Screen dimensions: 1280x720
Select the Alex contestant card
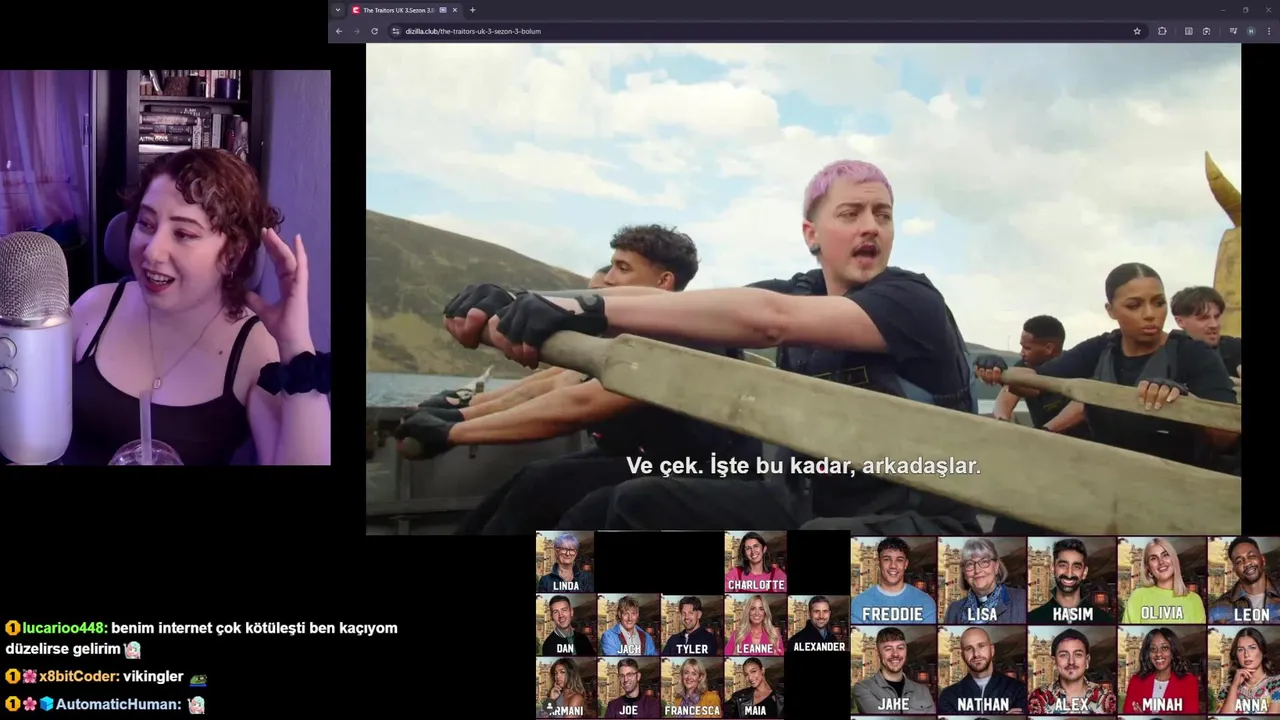(x=1071, y=671)
